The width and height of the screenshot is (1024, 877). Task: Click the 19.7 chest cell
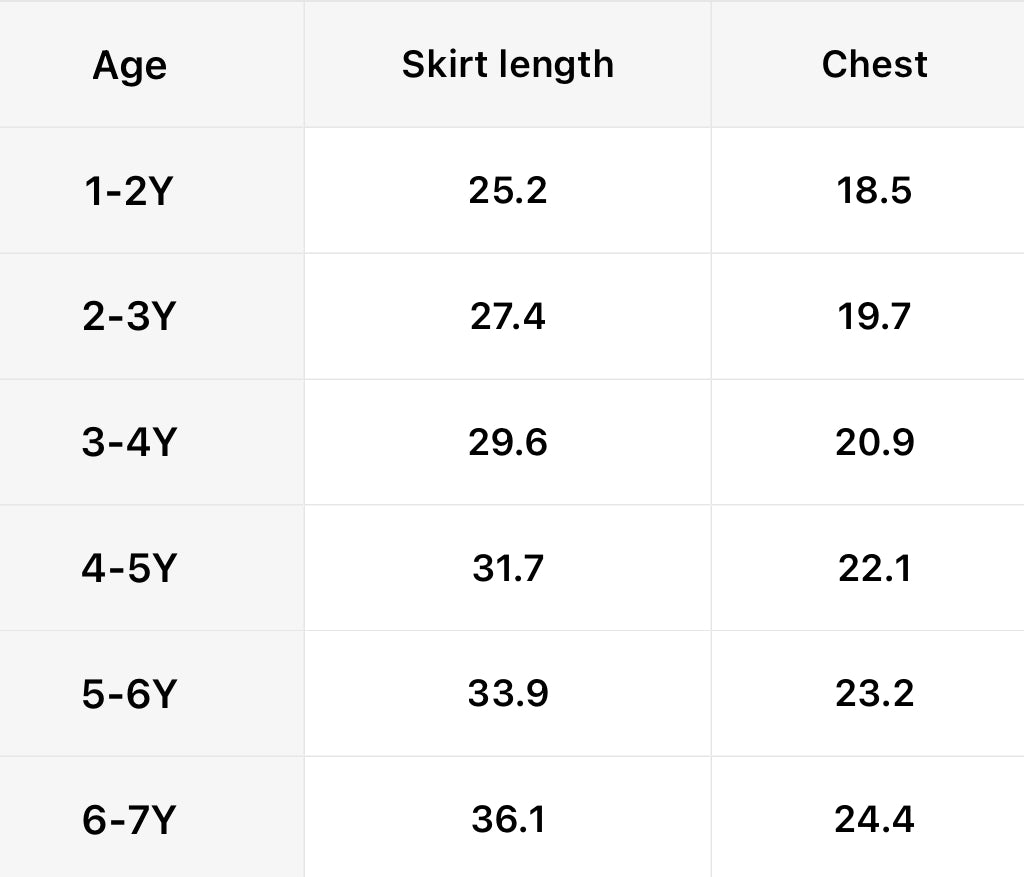click(x=874, y=317)
